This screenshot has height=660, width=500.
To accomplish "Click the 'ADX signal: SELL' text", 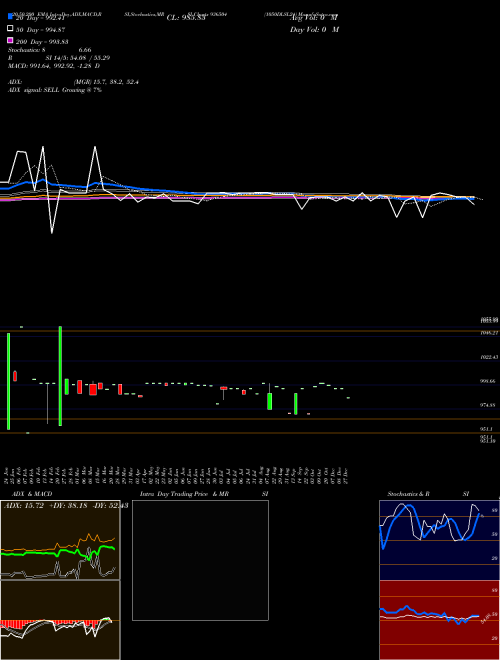I will click(x=55, y=90).
